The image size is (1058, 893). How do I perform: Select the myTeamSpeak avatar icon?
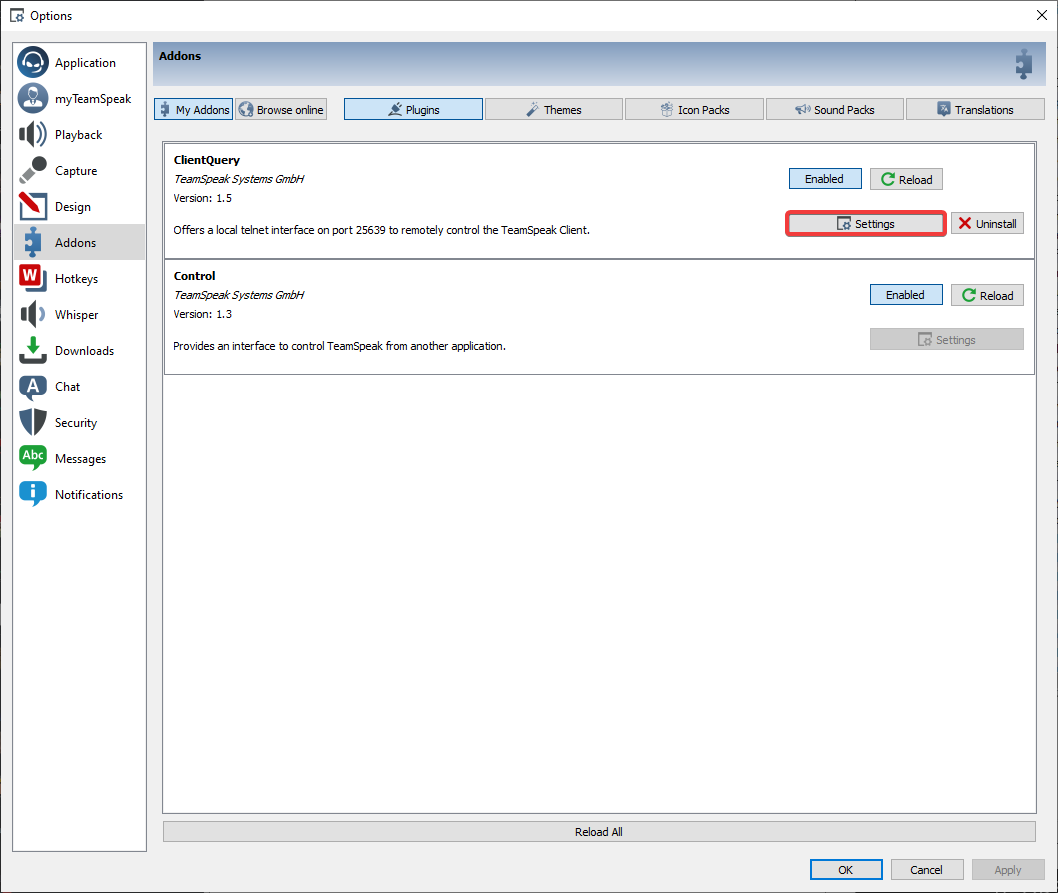32,98
